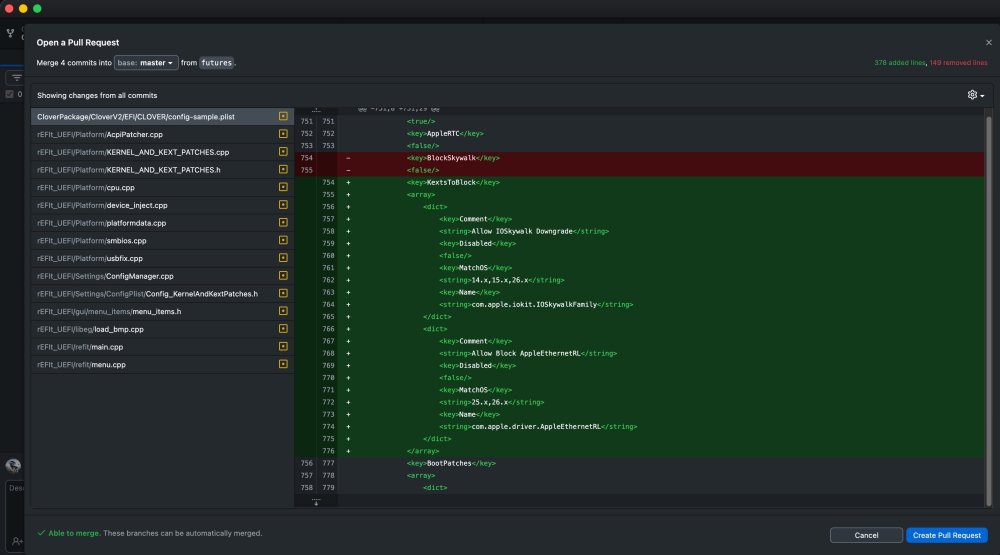
Task: Toggle the checkbox under the filter icon
Action: point(10,94)
